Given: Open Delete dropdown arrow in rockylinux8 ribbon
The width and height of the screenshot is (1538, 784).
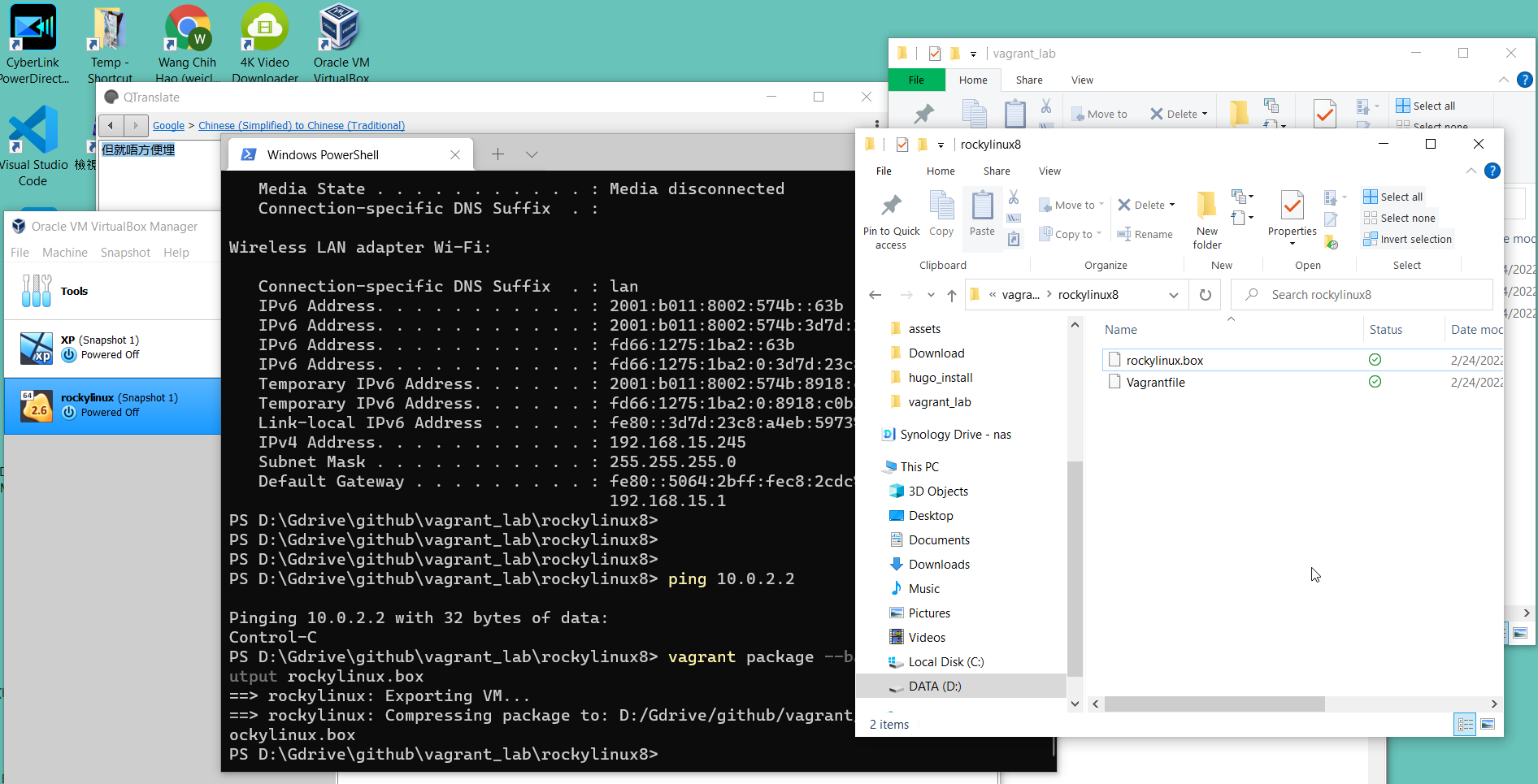Looking at the screenshot, I should pyautogui.click(x=1172, y=205).
